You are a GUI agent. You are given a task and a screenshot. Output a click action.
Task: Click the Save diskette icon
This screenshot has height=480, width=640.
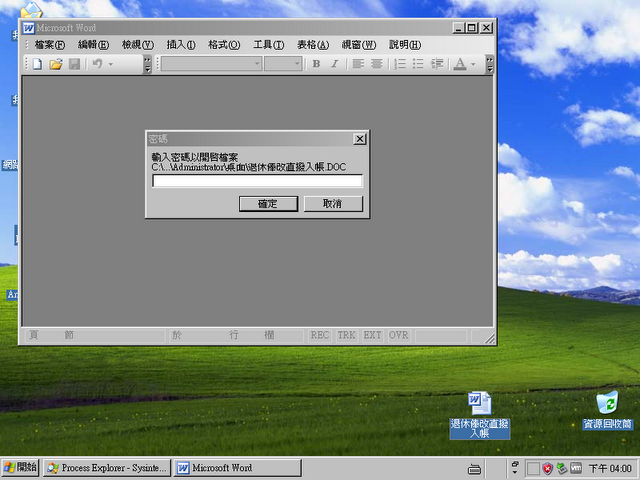[74, 64]
